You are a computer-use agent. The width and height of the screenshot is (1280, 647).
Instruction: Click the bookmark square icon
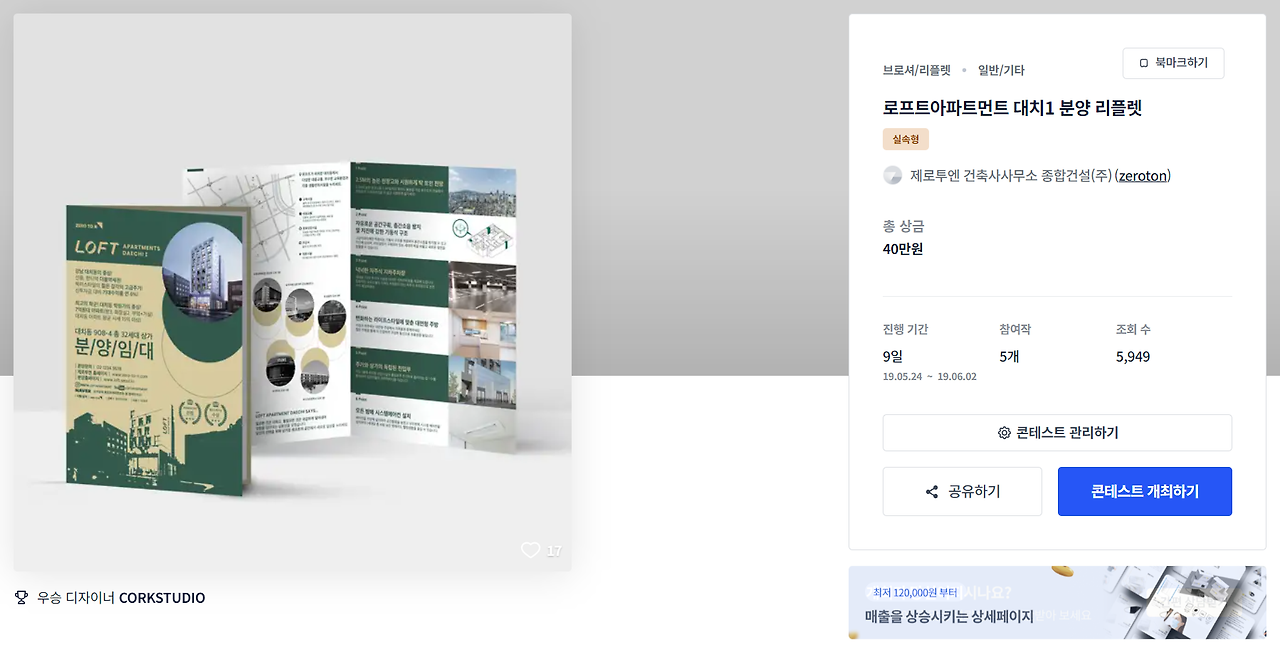pos(1144,63)
